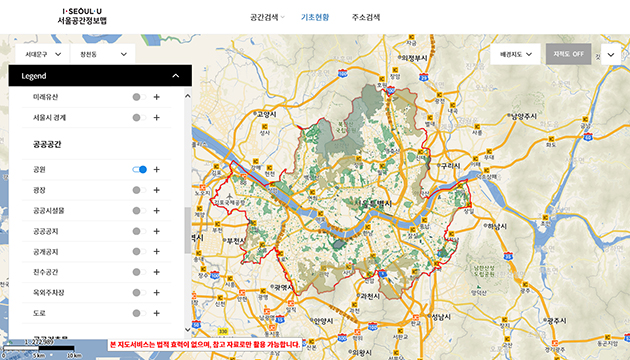The width and height of the screenshot is (630, 360).
Task: Click the I·SEOUL·U 서울공간정보맵 logo
Action: point(82,16)
